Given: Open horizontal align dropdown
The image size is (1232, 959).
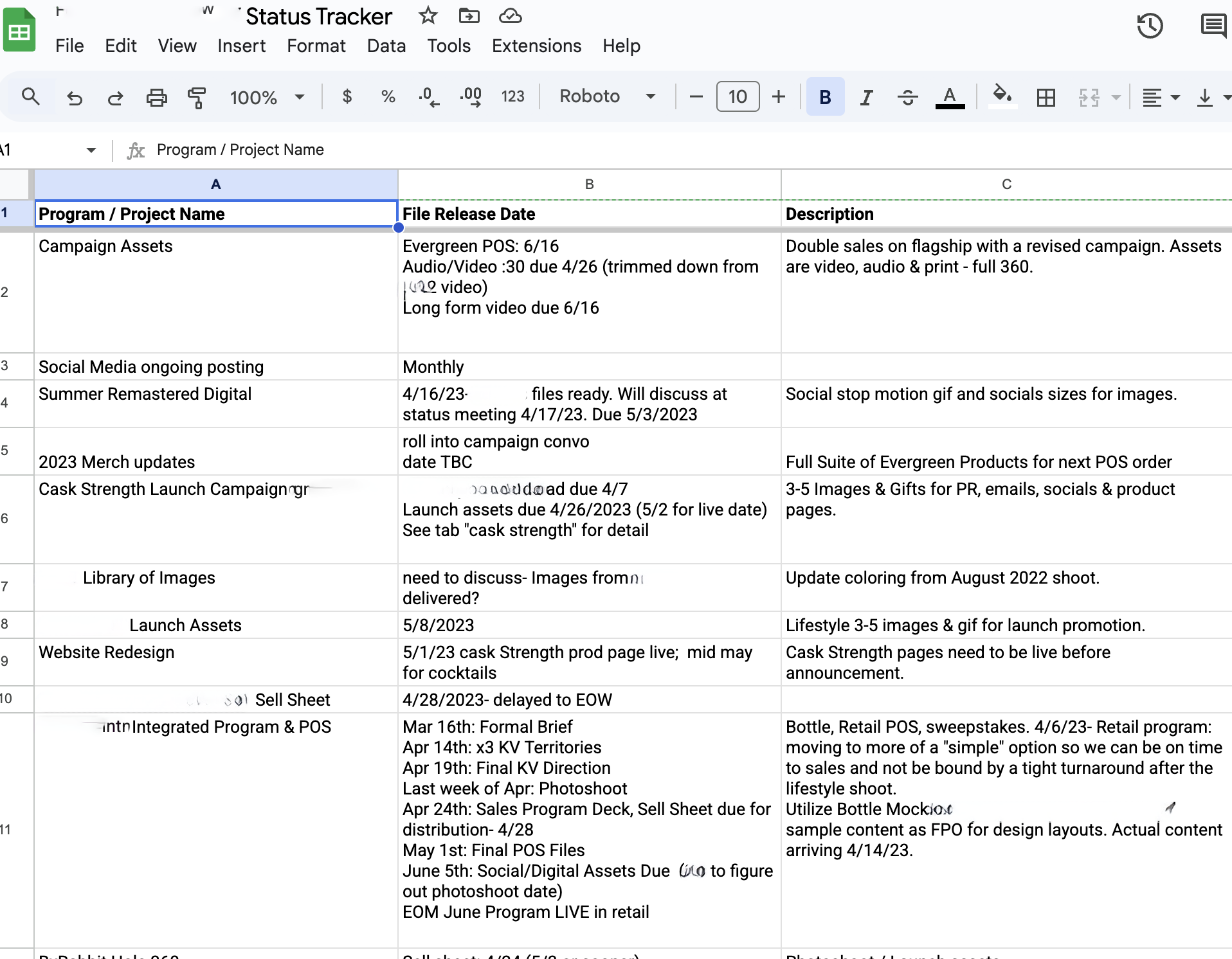Looking at the screenshot, I should coord(1161,97).
